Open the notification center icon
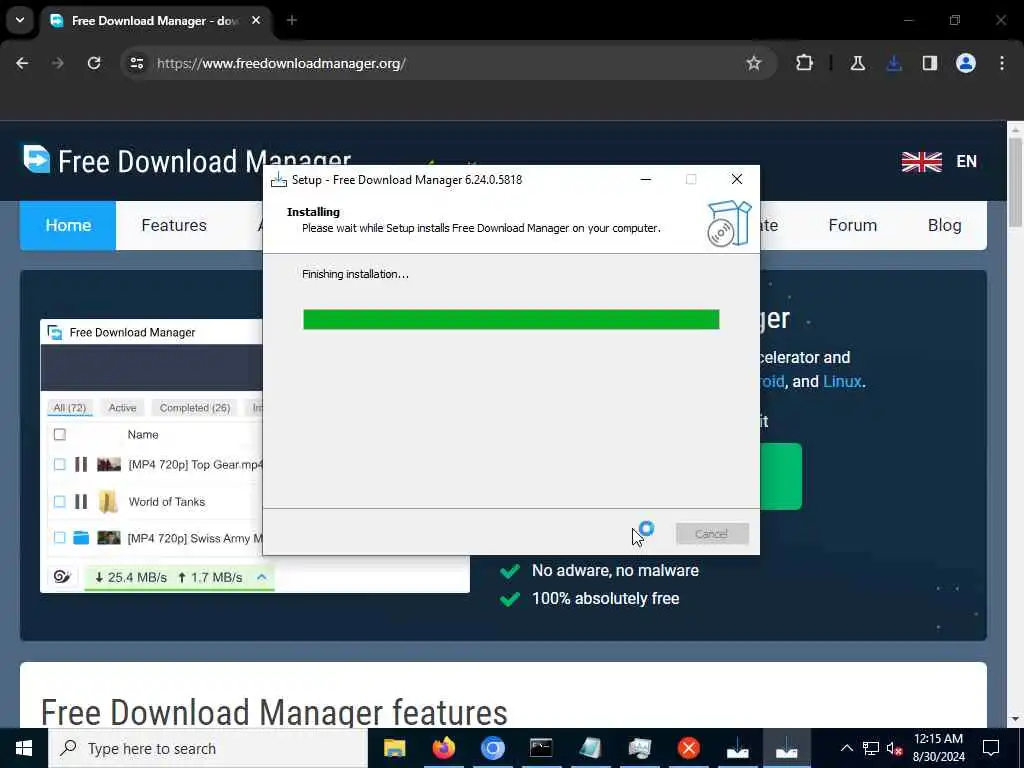The height and width of the screenshot is (768, 1024). [991, 748]
